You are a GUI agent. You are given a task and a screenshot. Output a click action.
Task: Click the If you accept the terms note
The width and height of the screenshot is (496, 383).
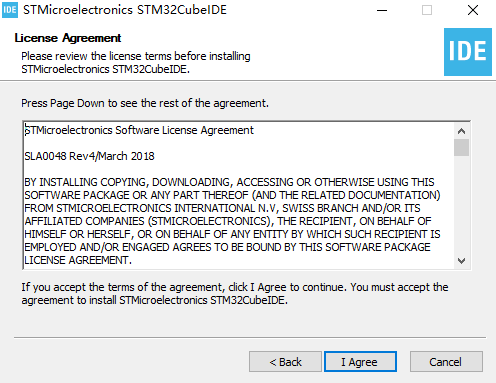pos(235,294)
